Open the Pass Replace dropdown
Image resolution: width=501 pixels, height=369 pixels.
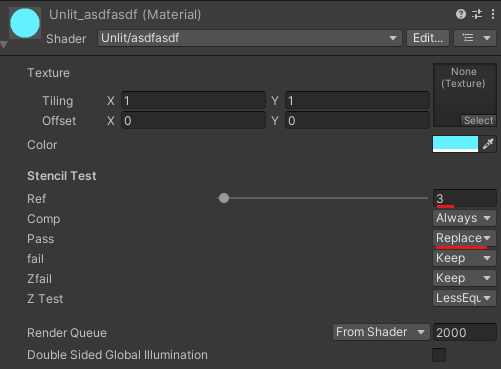[x=464, y=238]
